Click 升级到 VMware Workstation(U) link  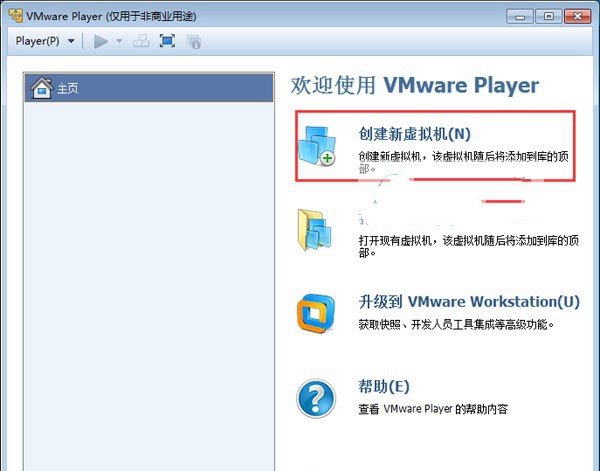(469, 302)
